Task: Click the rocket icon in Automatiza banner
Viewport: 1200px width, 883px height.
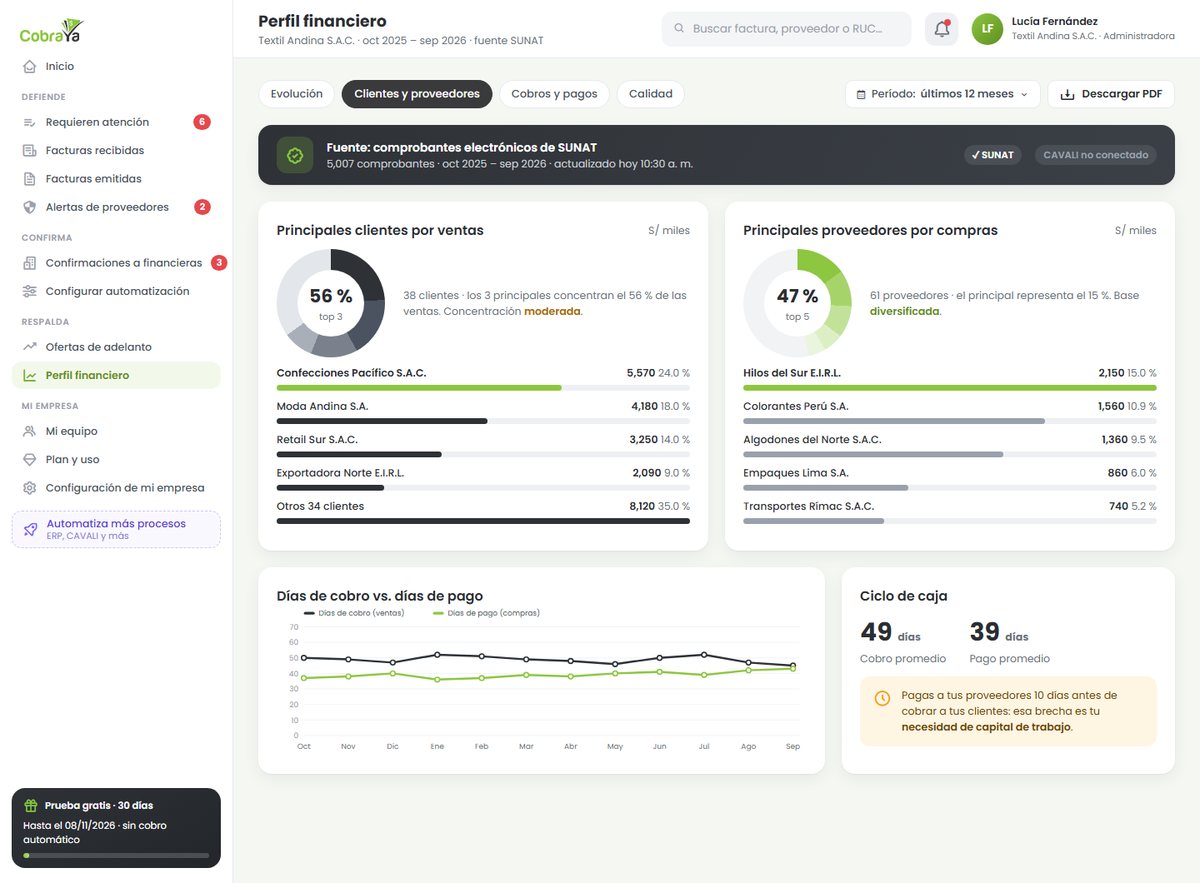Action: [30, 529]
